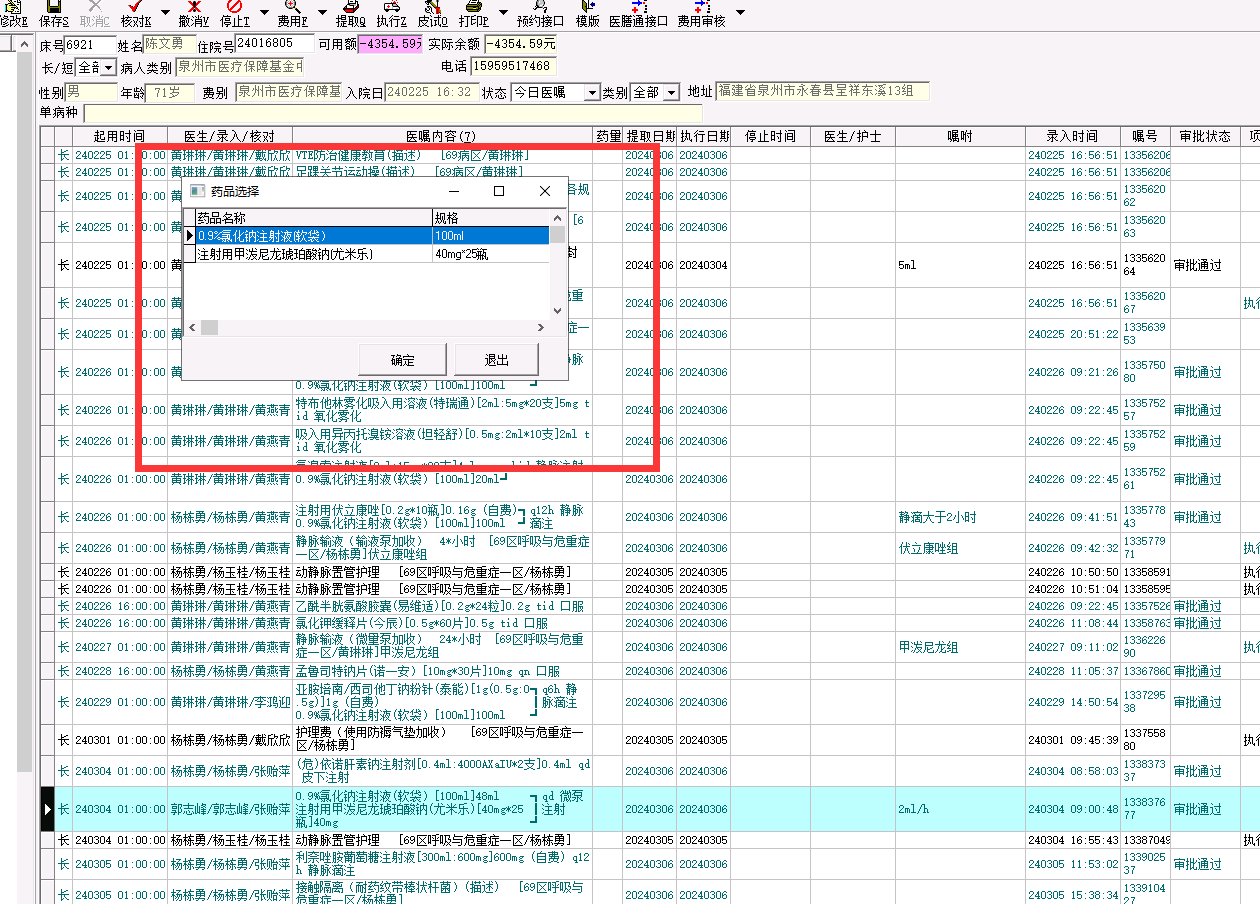This screenshot has width=1260, height=904.
Task: Click the 执行日期 column header
Action: click(x=704, y=136)
